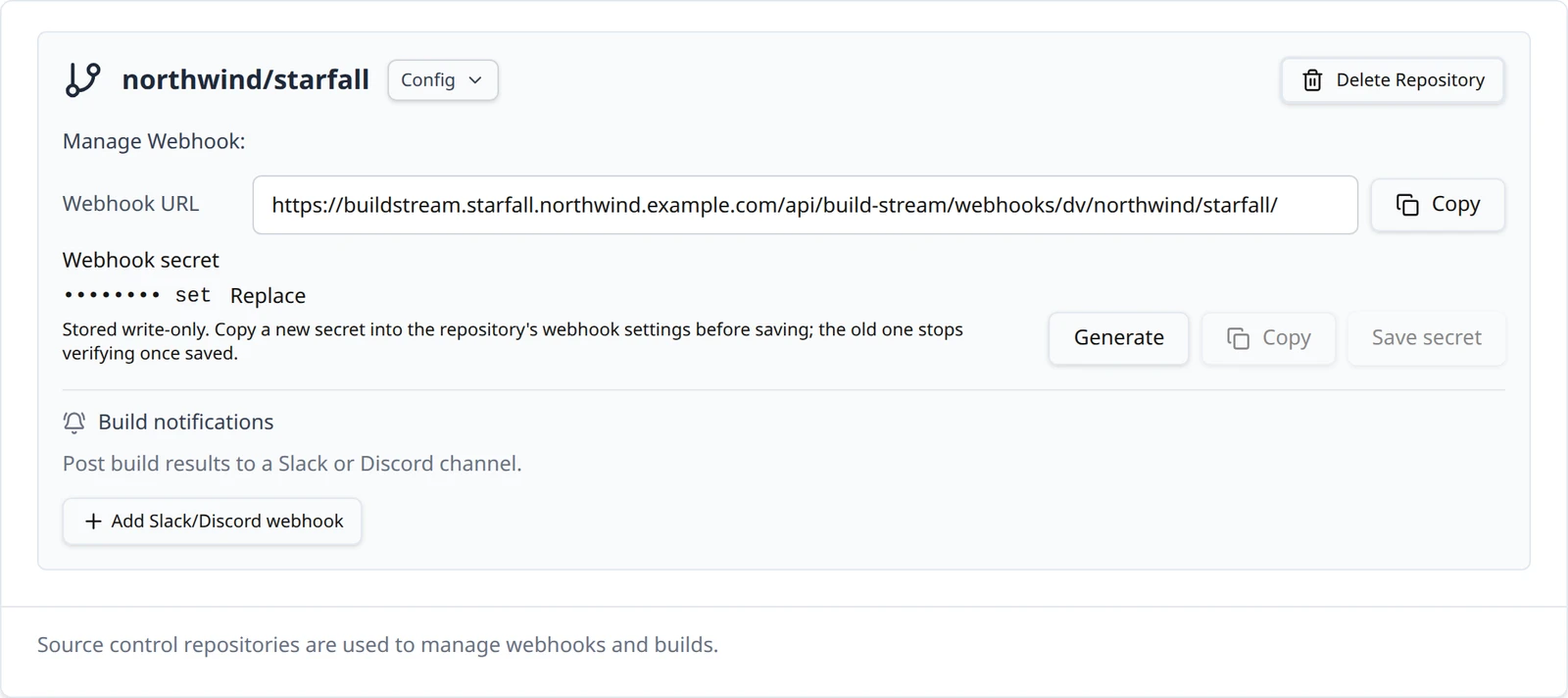Click the Webhook URL input field
Viewport: 1568px width, 698px height.
(805, 205)
